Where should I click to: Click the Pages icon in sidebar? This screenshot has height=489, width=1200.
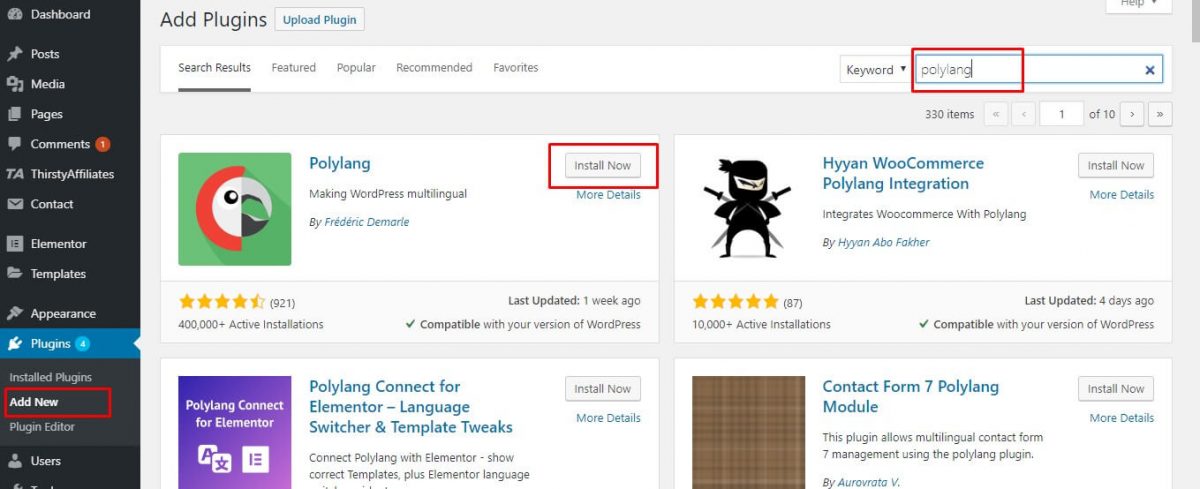[15, 114]
